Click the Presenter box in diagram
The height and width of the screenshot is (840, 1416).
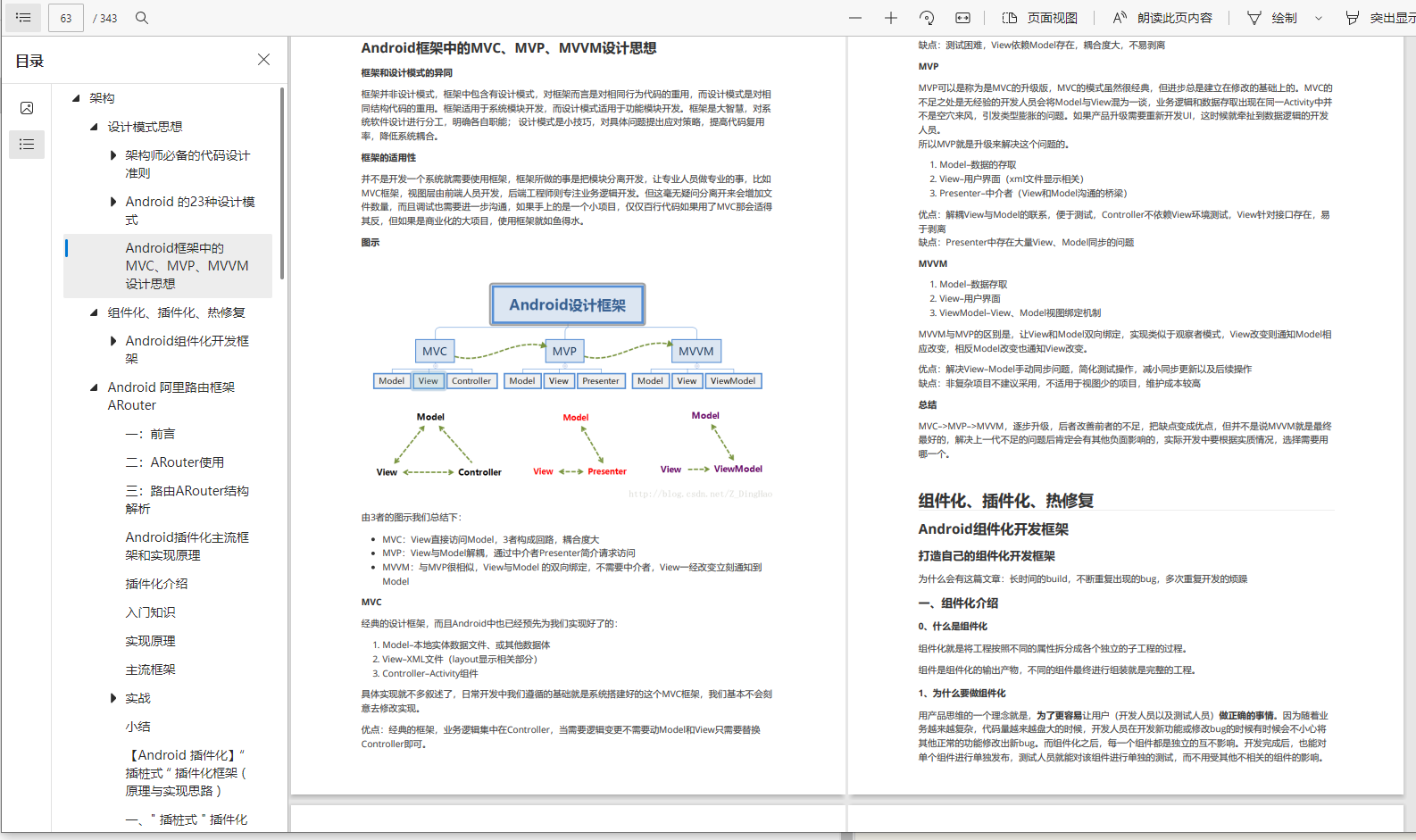click(x=601, y=381)
